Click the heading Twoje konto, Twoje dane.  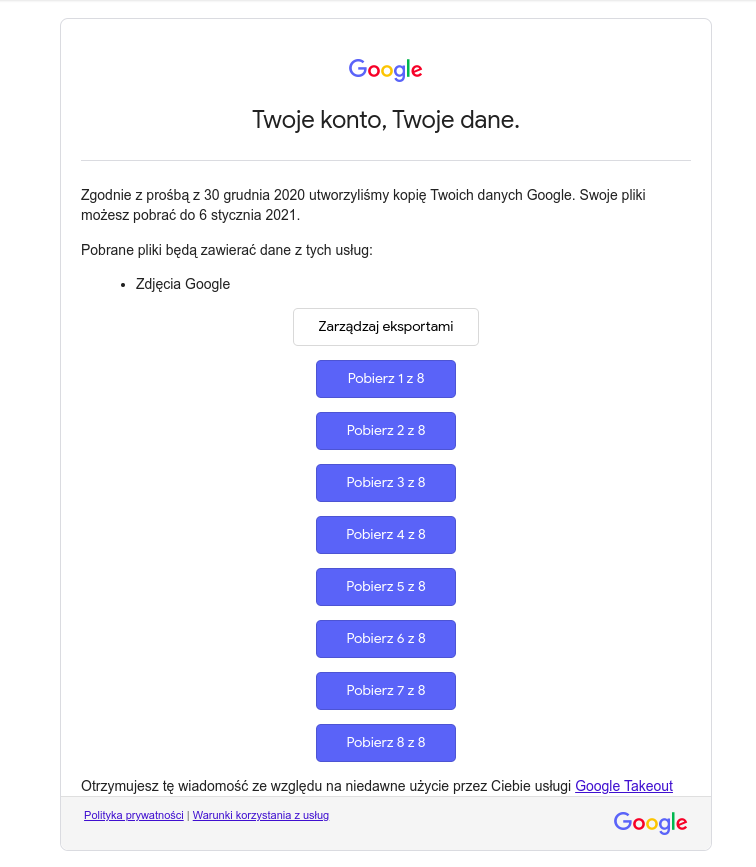[386, 121]
